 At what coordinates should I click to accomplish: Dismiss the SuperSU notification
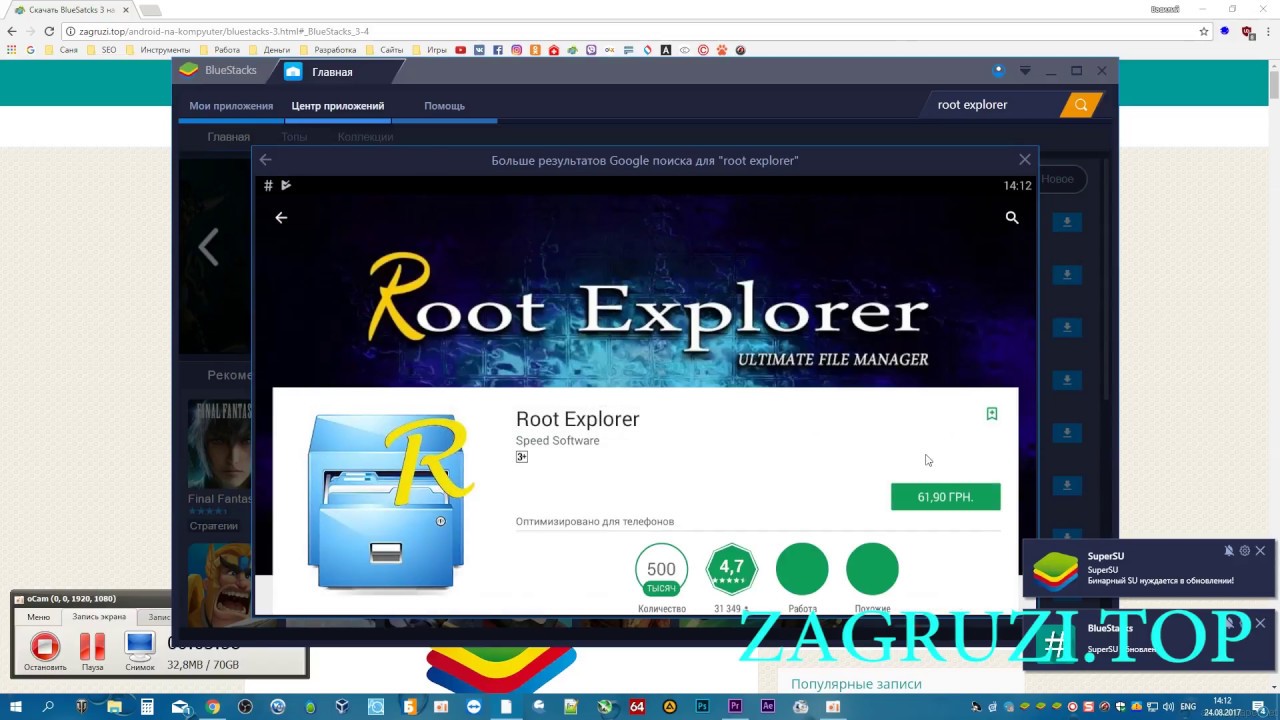(x=1260, y=551)
